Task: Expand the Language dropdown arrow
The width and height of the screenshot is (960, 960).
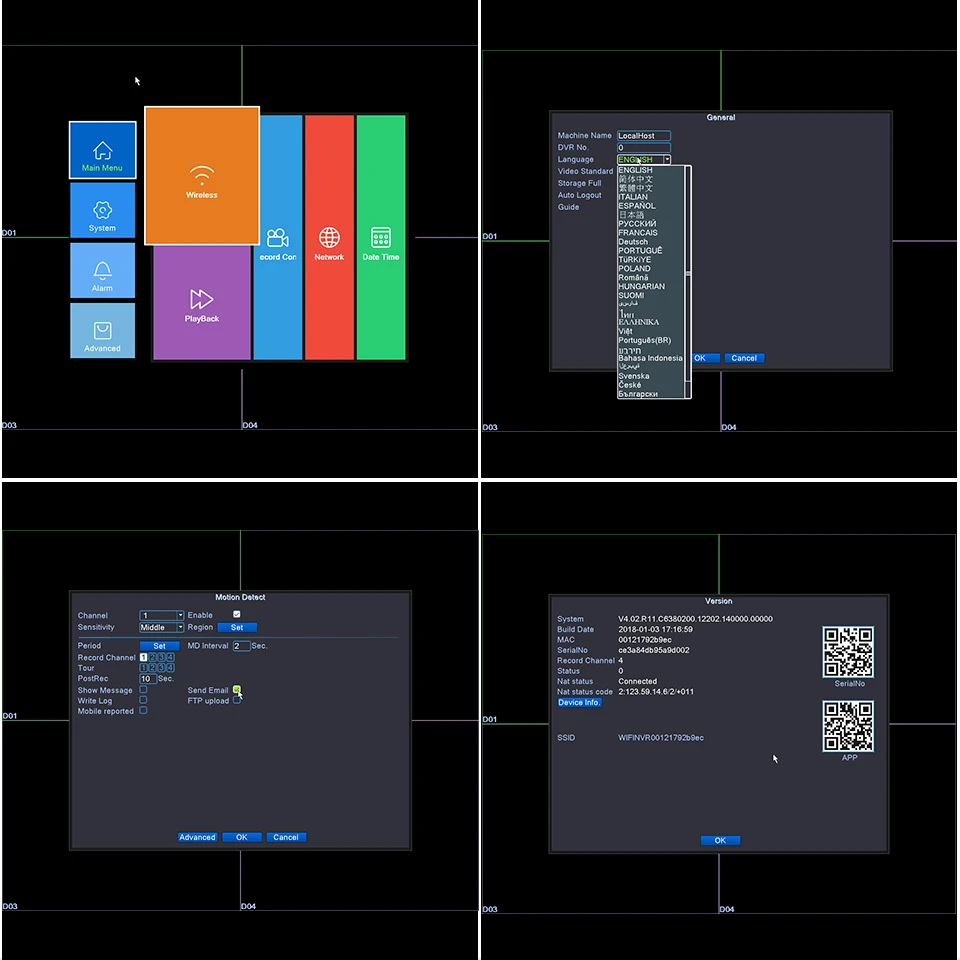Action: [667, 159]
